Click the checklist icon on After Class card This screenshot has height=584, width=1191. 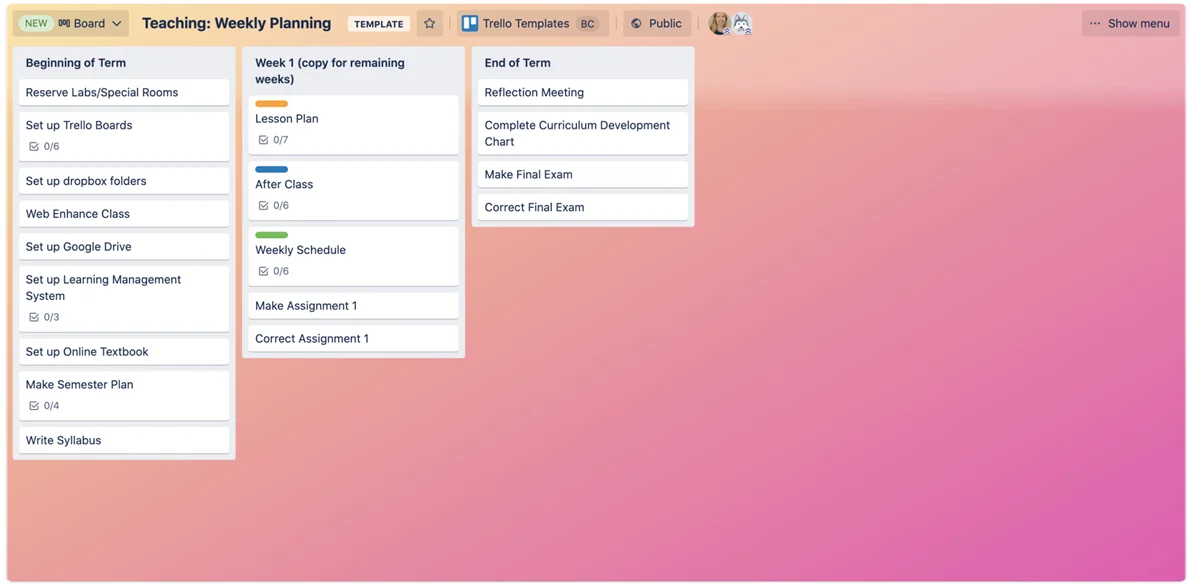(264, 206)
